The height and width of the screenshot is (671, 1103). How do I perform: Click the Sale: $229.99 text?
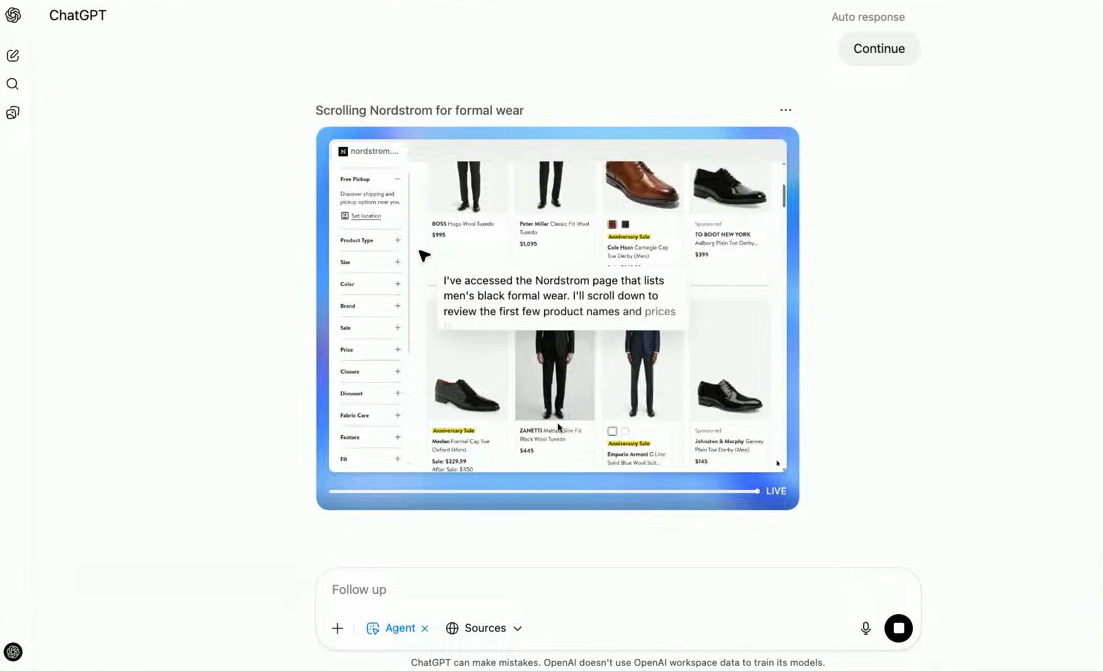point(449,461)
